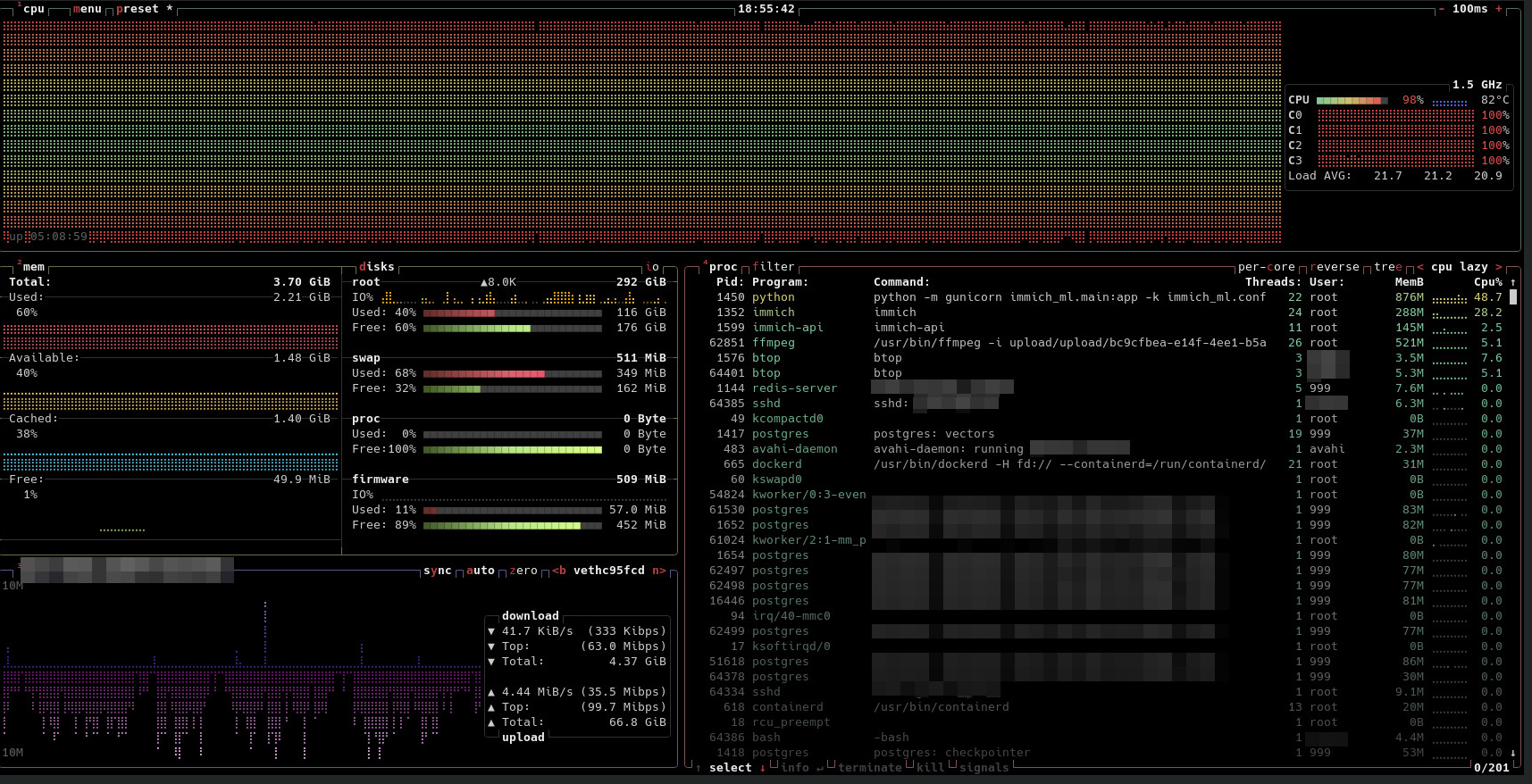This screenshot has width=1532, height=784.
Task: Toggle io mode in disks panel
Action: click(x=652, y=267)
